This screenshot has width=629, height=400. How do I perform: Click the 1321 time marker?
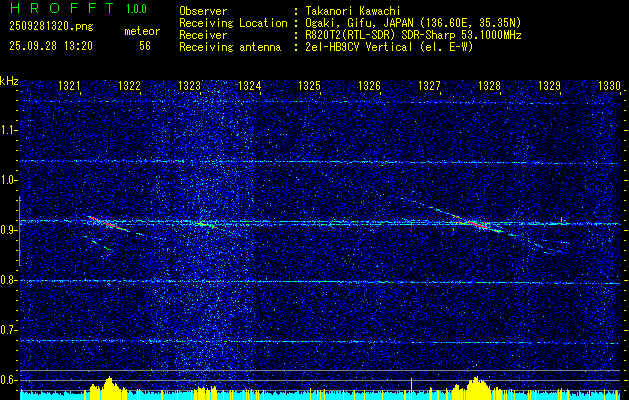point(69,86)
